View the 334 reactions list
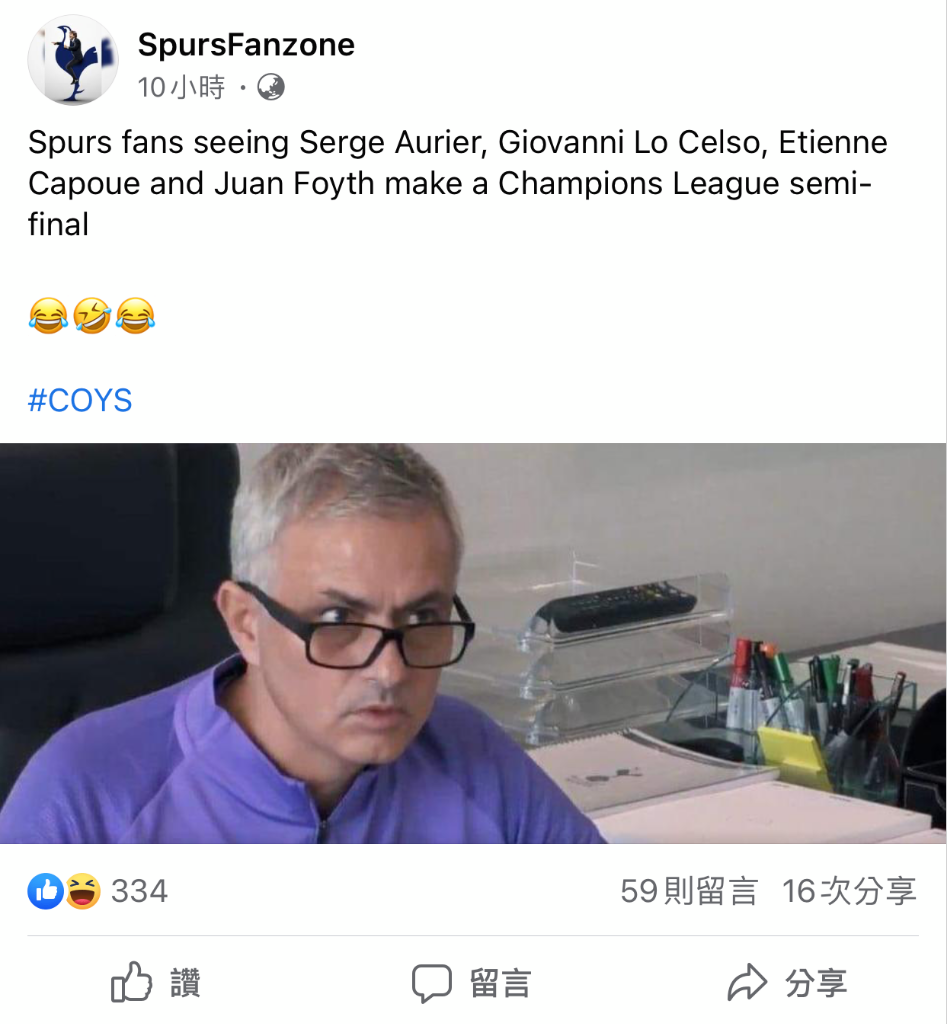The width and height of the screenshot is (947, 1024). tap(139, 891)
